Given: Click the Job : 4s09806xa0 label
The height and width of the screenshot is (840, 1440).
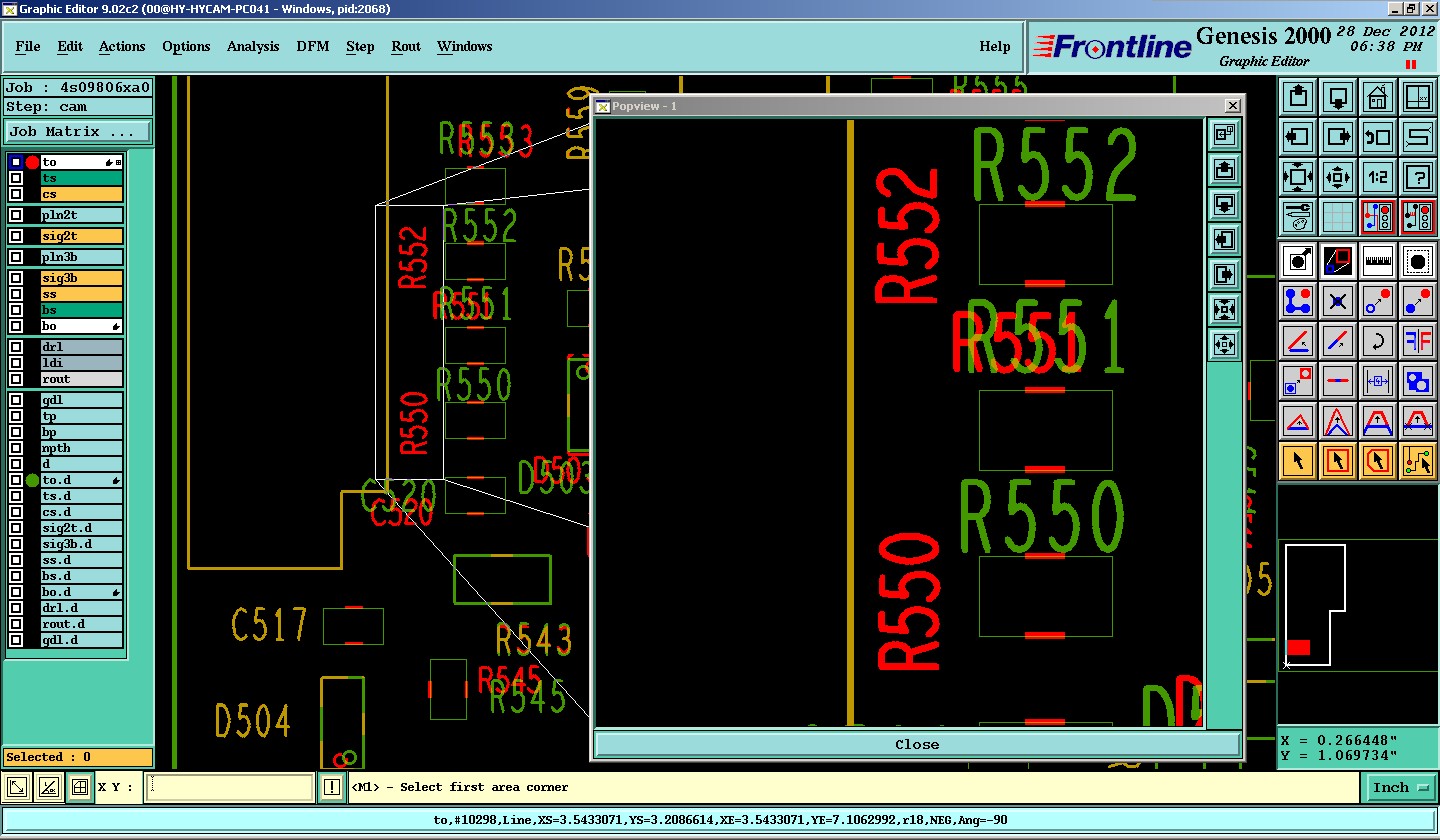Looking at the screenshot, I should pyautogui.click(x=78, y=87).
